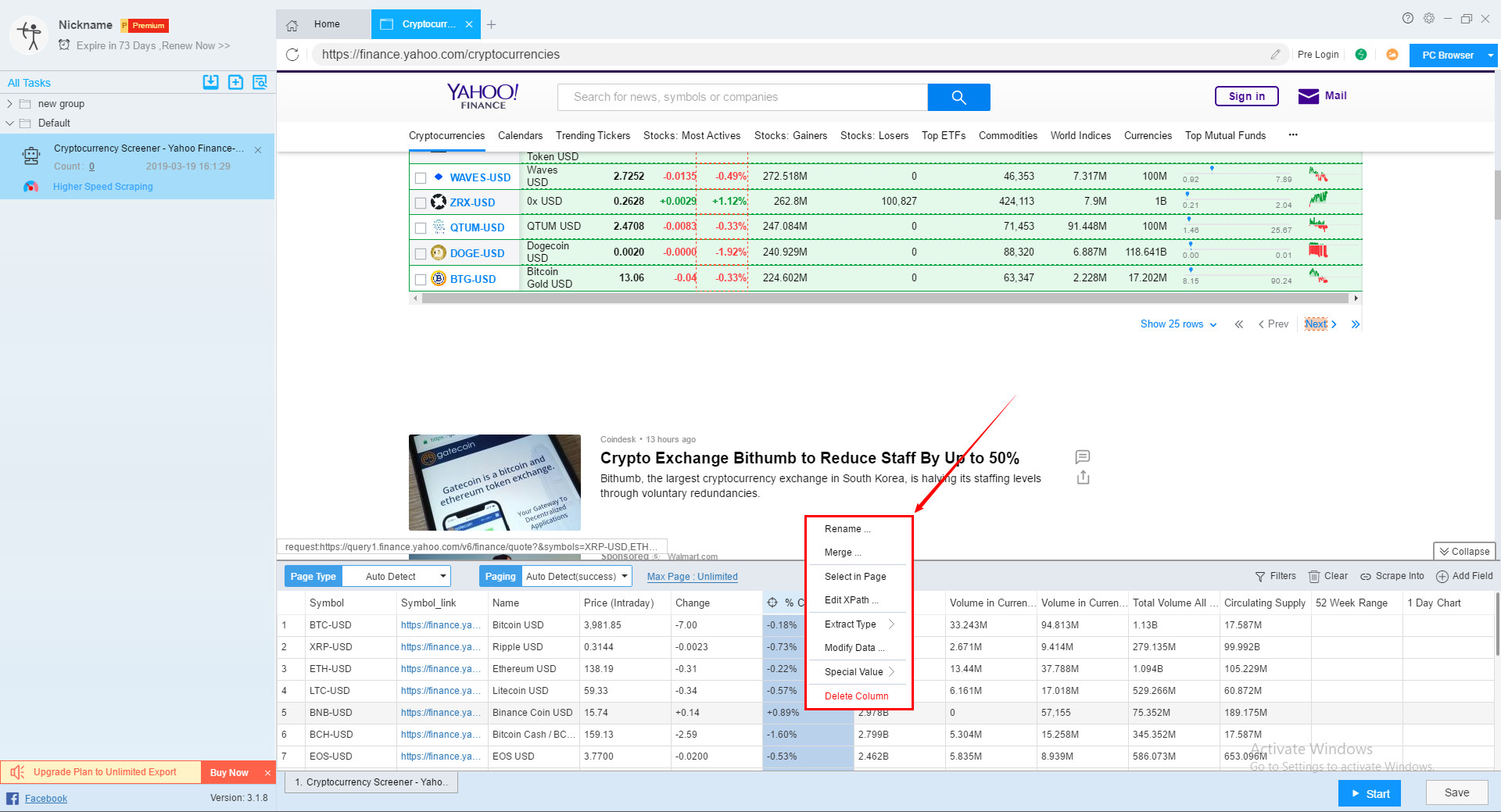Click the Filters funnel icon

pyautogui.click(x=1260, y=577)
